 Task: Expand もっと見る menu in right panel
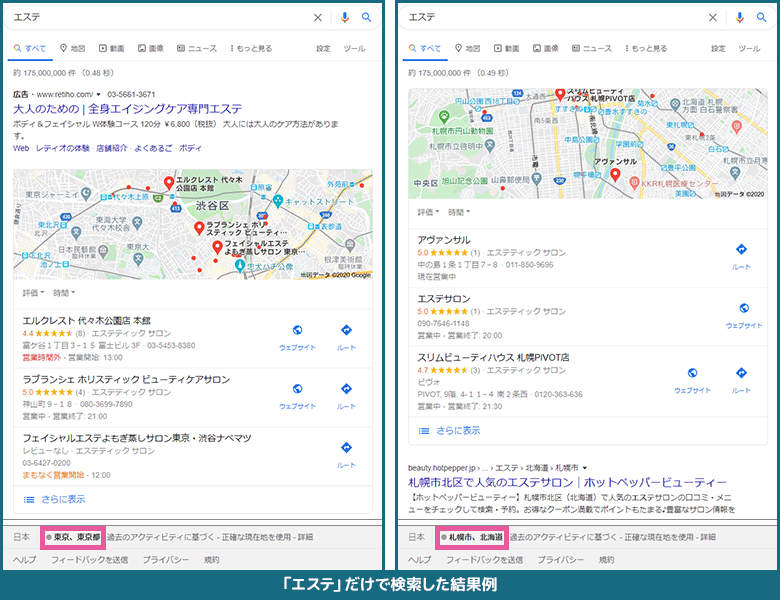pos(646,48)
